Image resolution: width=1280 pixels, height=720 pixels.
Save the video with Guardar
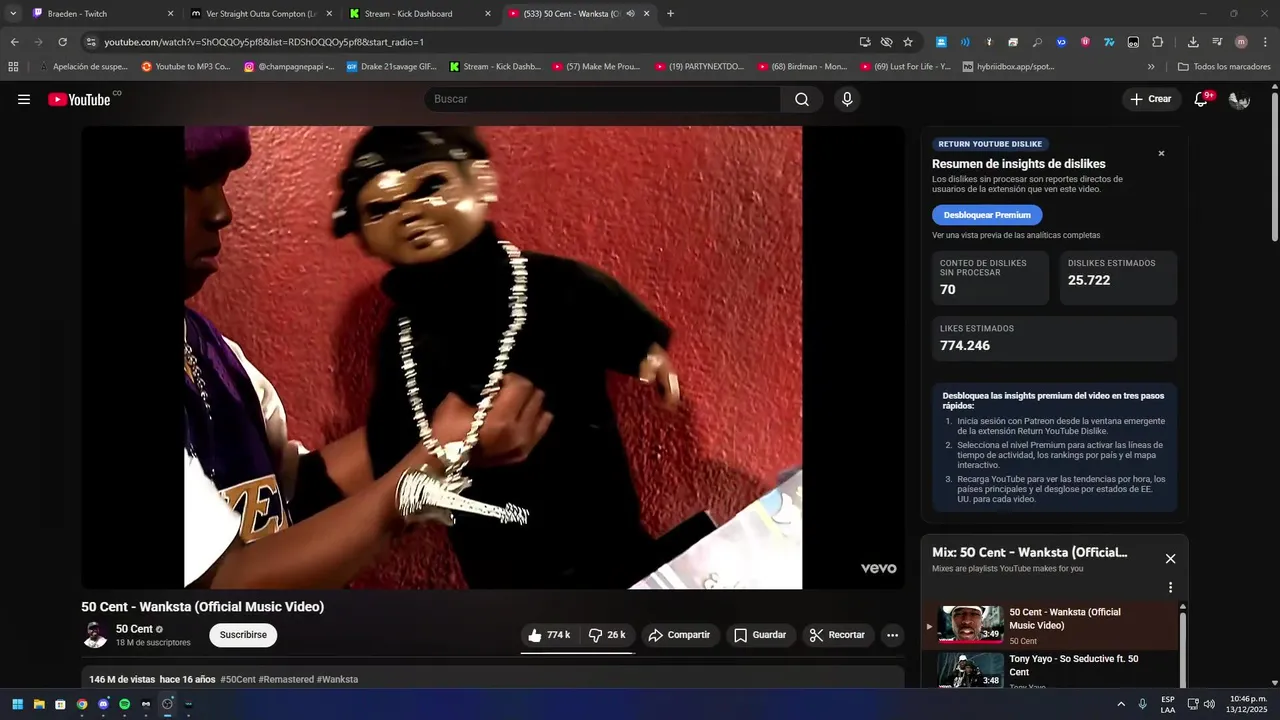click(x=760, y=635)
